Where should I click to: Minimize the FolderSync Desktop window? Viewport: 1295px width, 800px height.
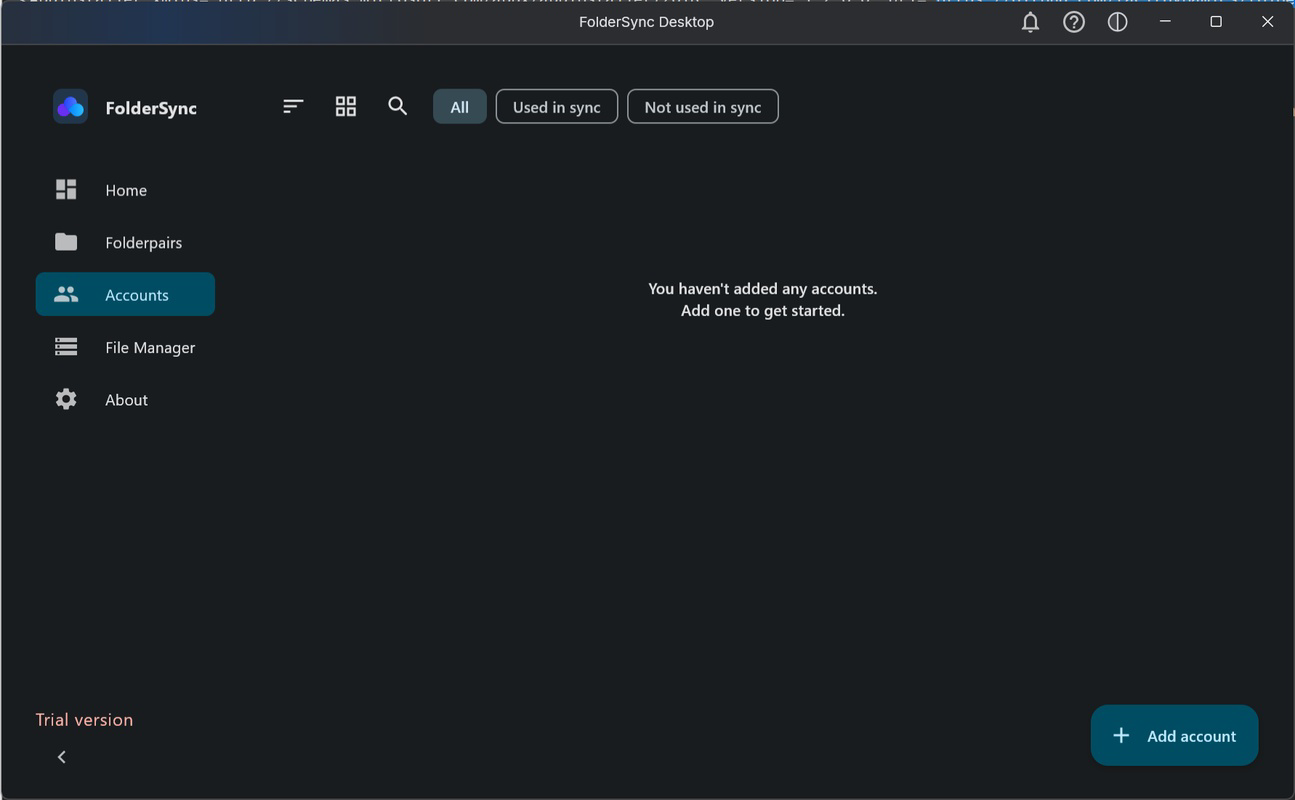coord(1165,21)
